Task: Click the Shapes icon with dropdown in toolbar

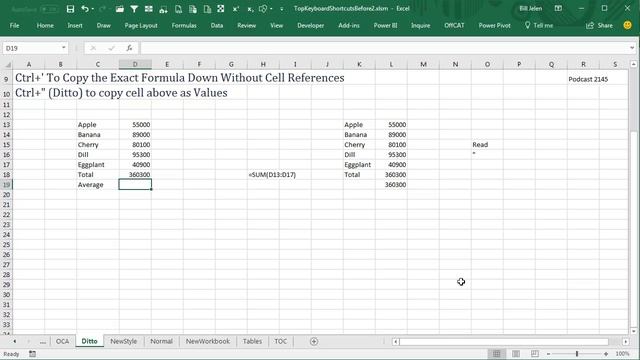Action: 265,9
